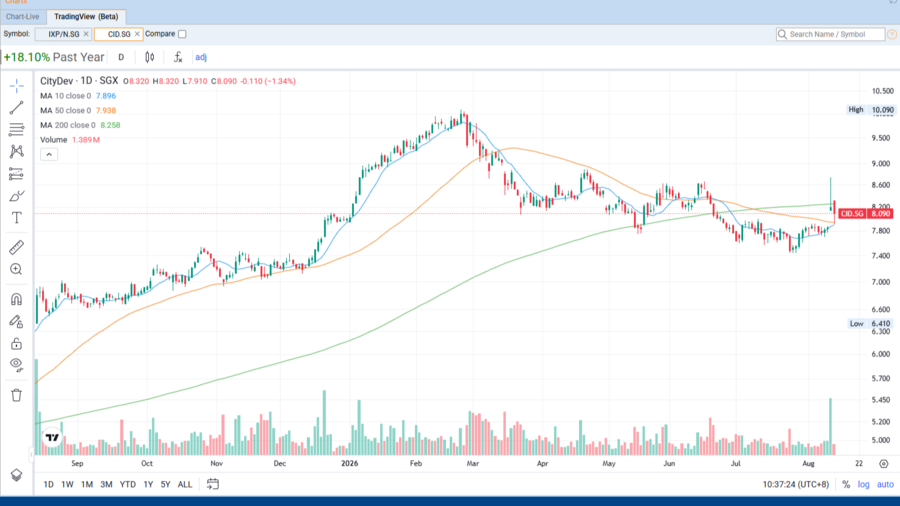Tick the Compare checkbox
This screenshot has height=506, width=900.
click(x=182, y=34)
